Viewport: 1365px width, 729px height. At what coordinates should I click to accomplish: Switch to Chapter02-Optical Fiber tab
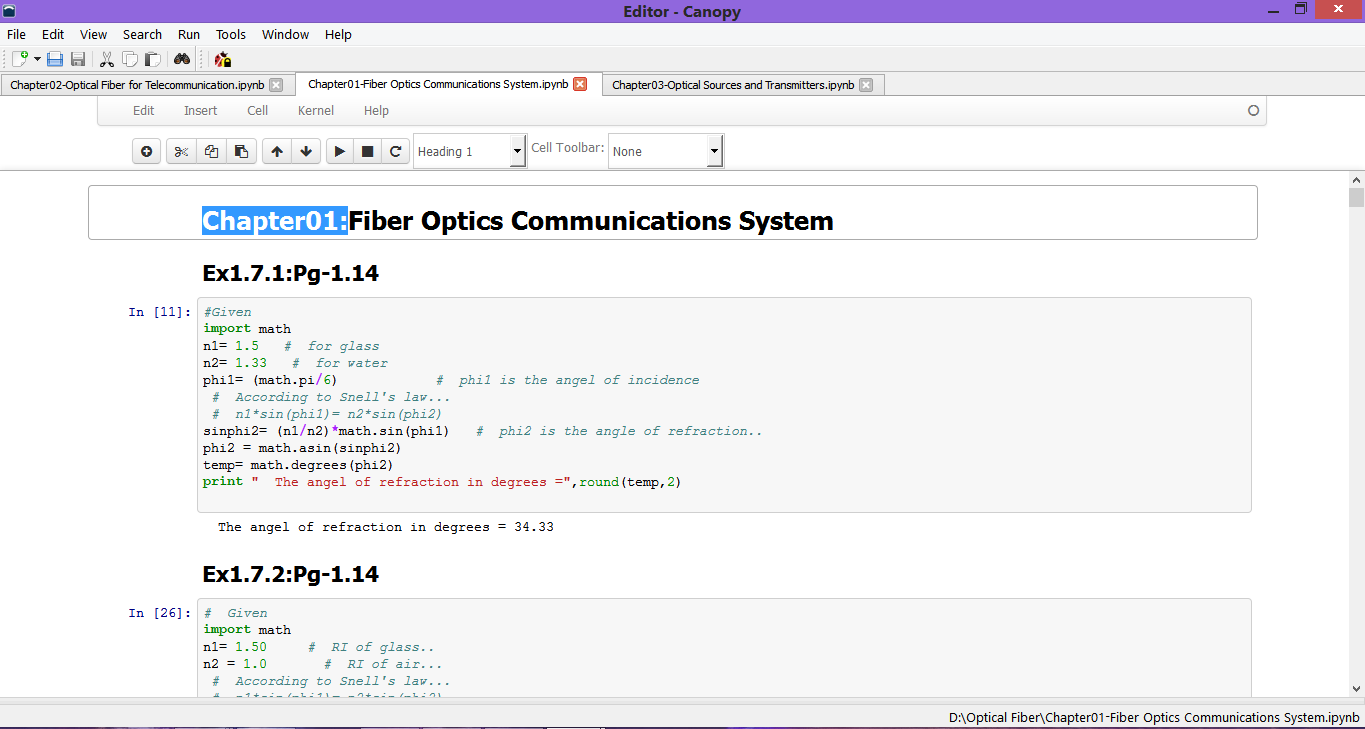[137, 85]
